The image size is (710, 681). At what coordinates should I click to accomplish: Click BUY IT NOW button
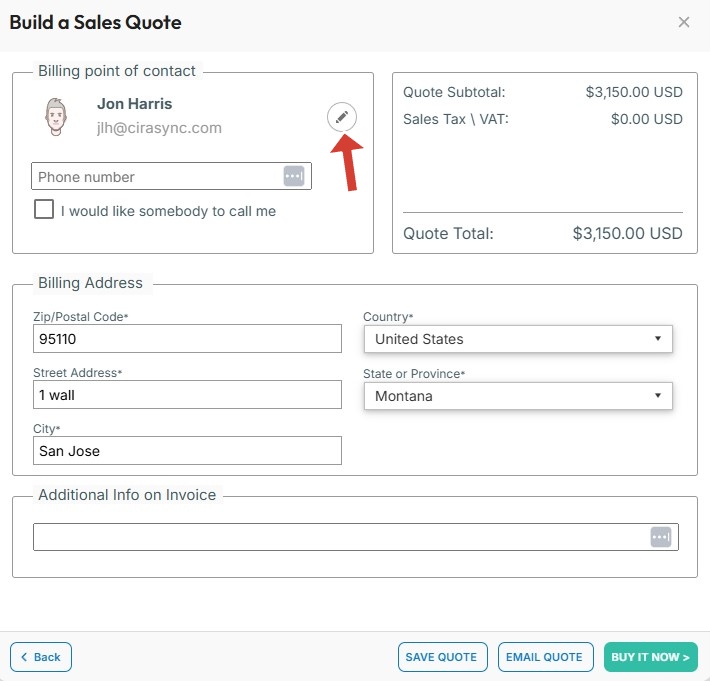click(x=650, y=657)
